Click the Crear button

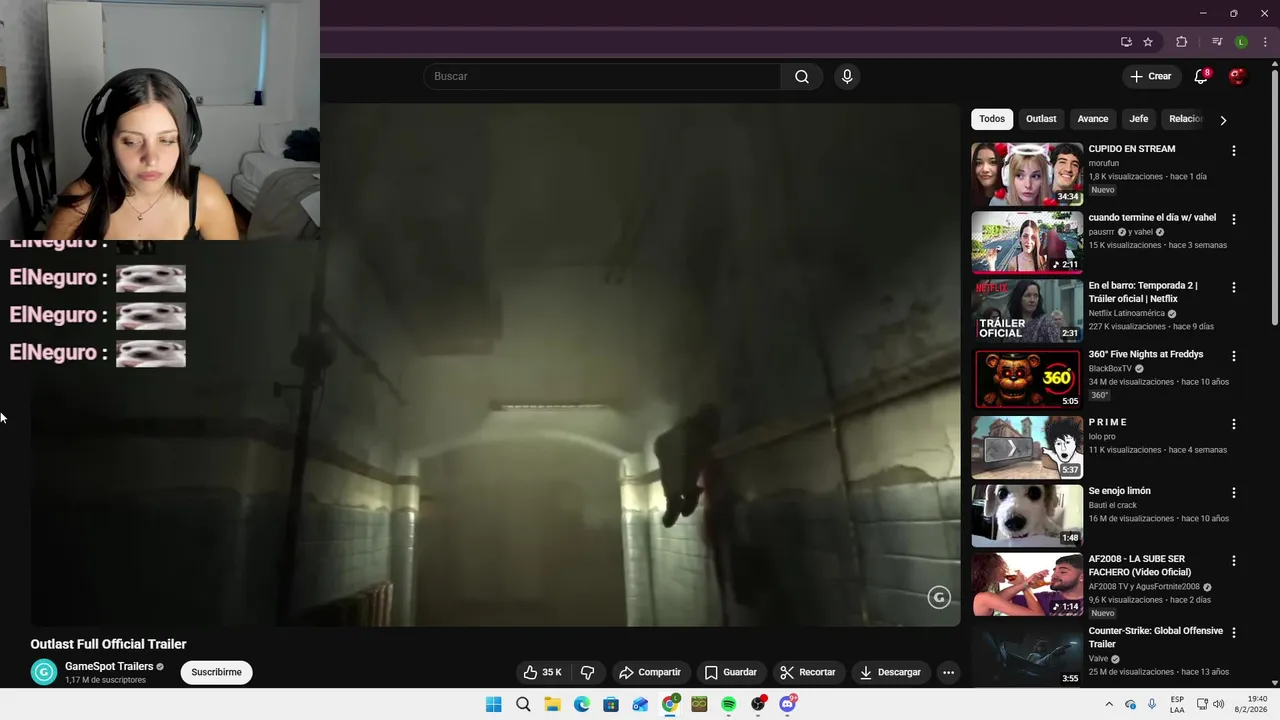(1150, 76)
